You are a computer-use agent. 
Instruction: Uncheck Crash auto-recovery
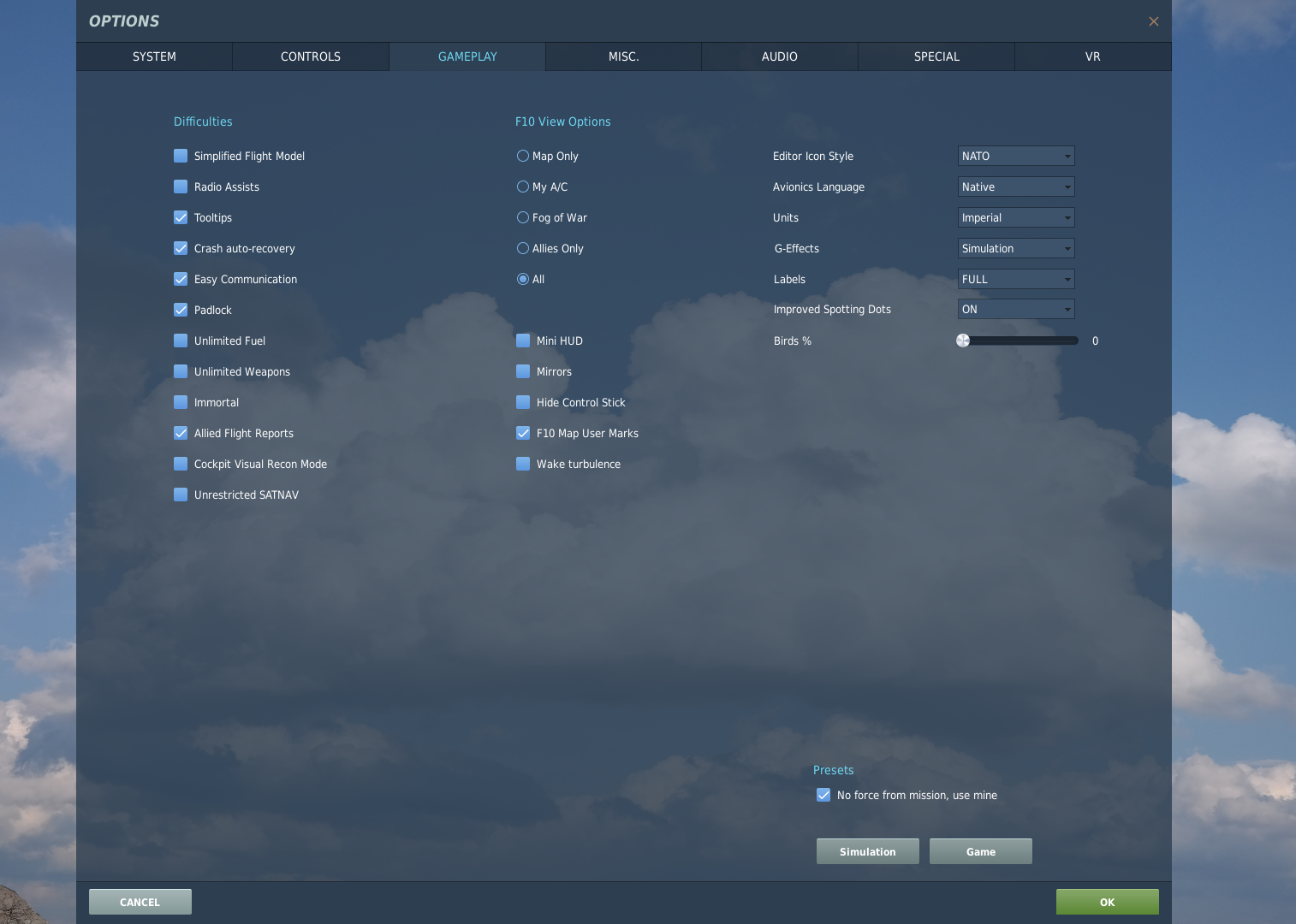pyautogui.click(x=181, y=248)
